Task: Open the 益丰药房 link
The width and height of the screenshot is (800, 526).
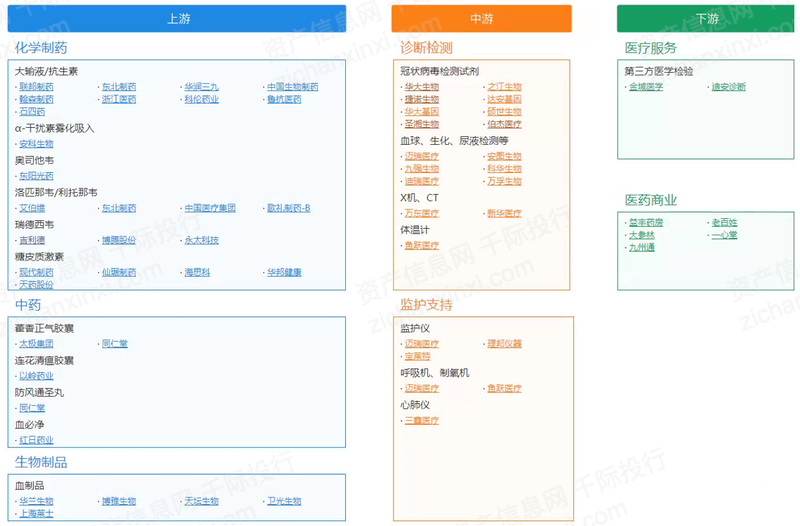Action: tap(646, 223)
